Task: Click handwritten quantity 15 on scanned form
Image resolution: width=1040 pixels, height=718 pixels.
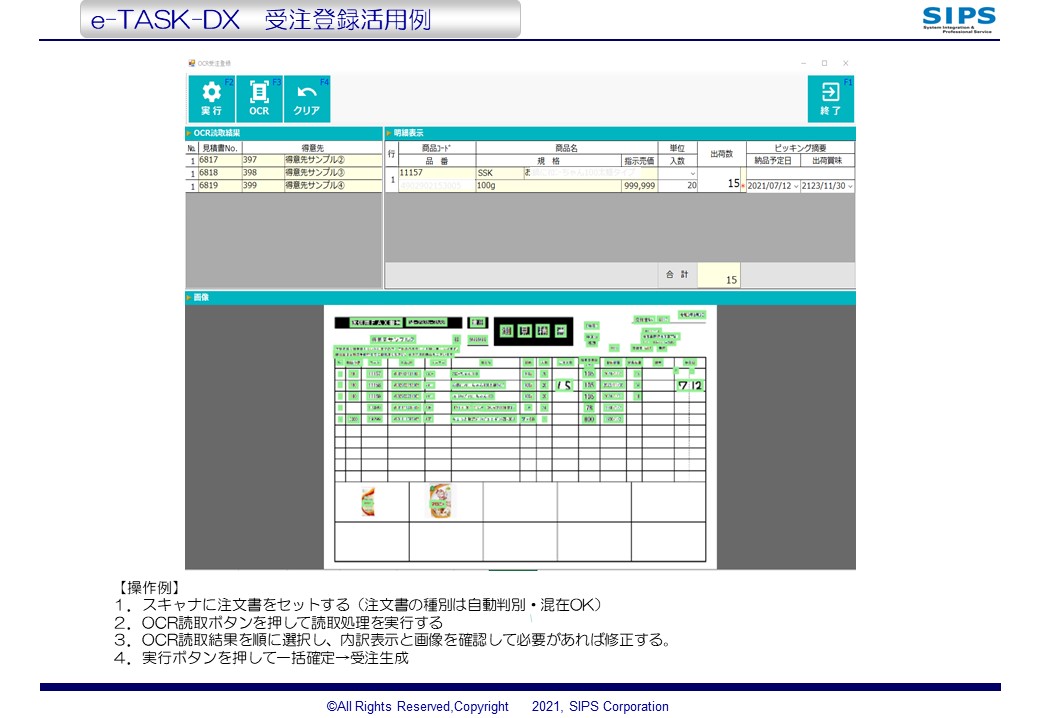Action: click(564, 386)
